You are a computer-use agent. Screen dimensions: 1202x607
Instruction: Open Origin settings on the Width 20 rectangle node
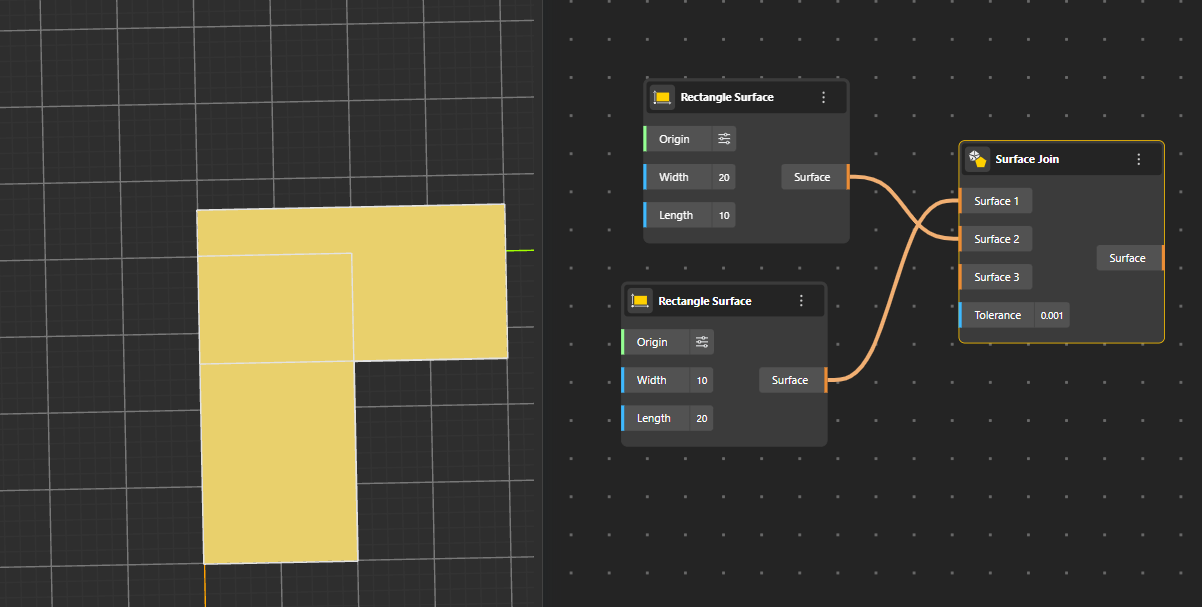724,139
